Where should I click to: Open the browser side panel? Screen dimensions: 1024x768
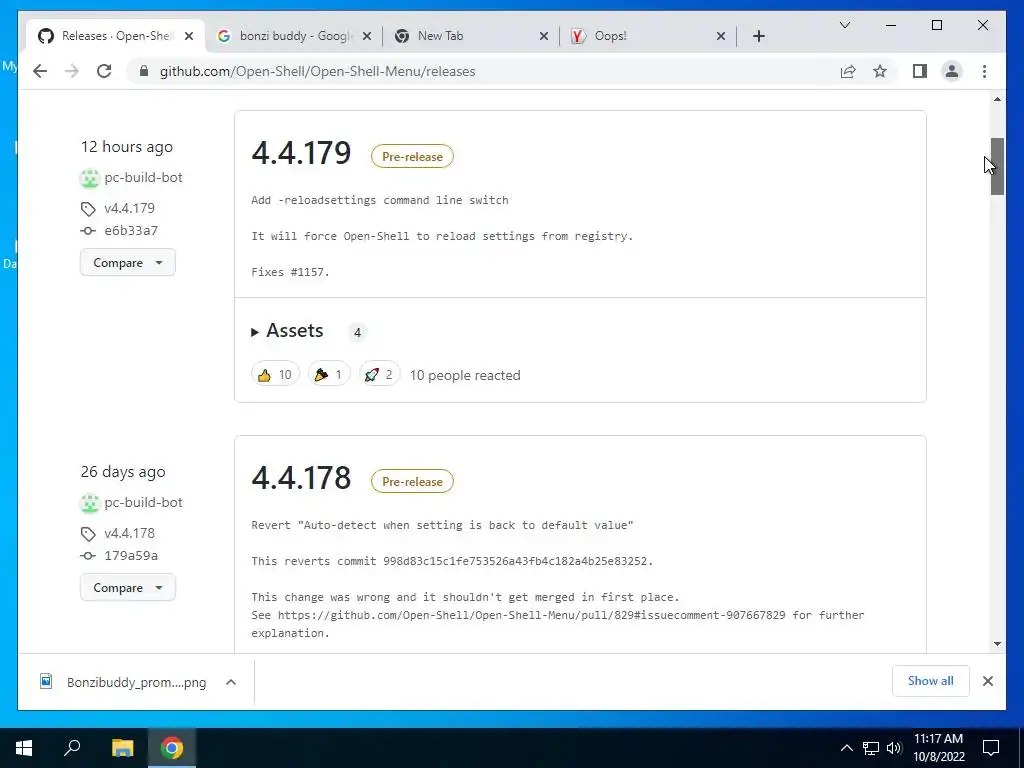[x=920, y=71]
